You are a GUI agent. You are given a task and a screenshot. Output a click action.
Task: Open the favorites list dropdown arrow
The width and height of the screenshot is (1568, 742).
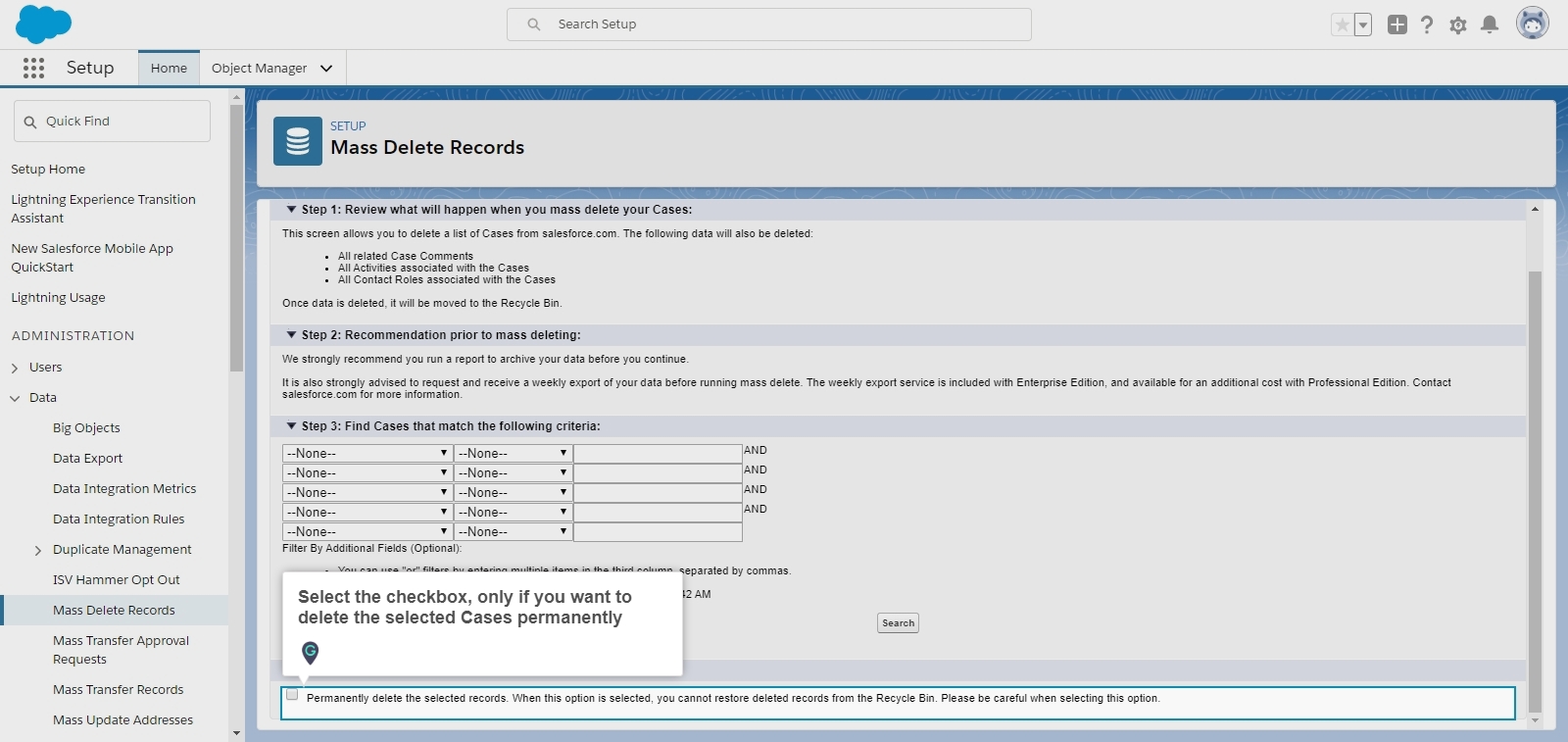tap(1363, 25)
